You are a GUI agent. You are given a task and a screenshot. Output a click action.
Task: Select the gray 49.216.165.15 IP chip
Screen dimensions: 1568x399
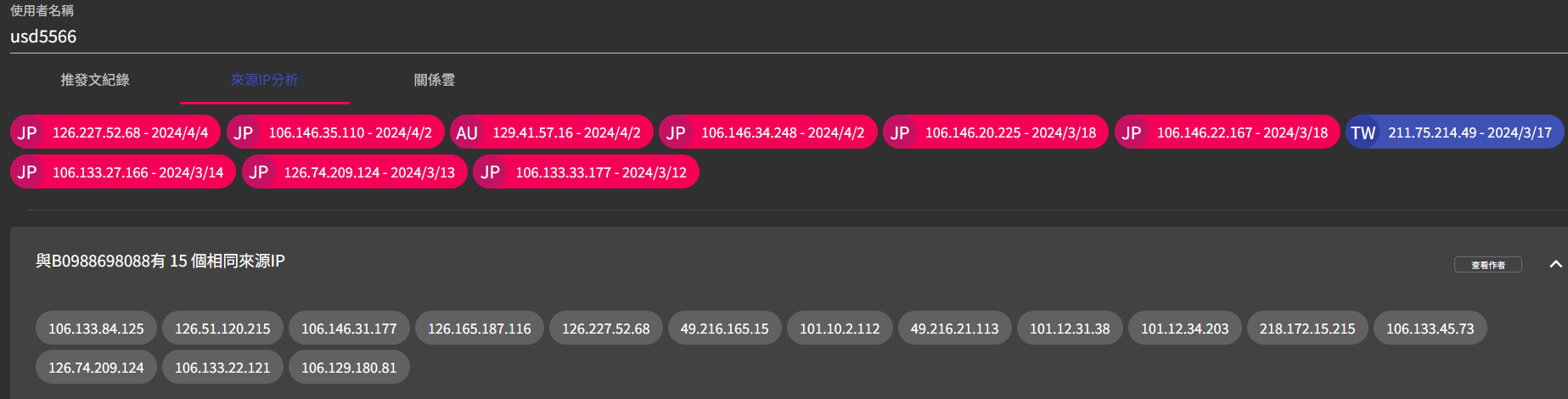click(724, 329)
